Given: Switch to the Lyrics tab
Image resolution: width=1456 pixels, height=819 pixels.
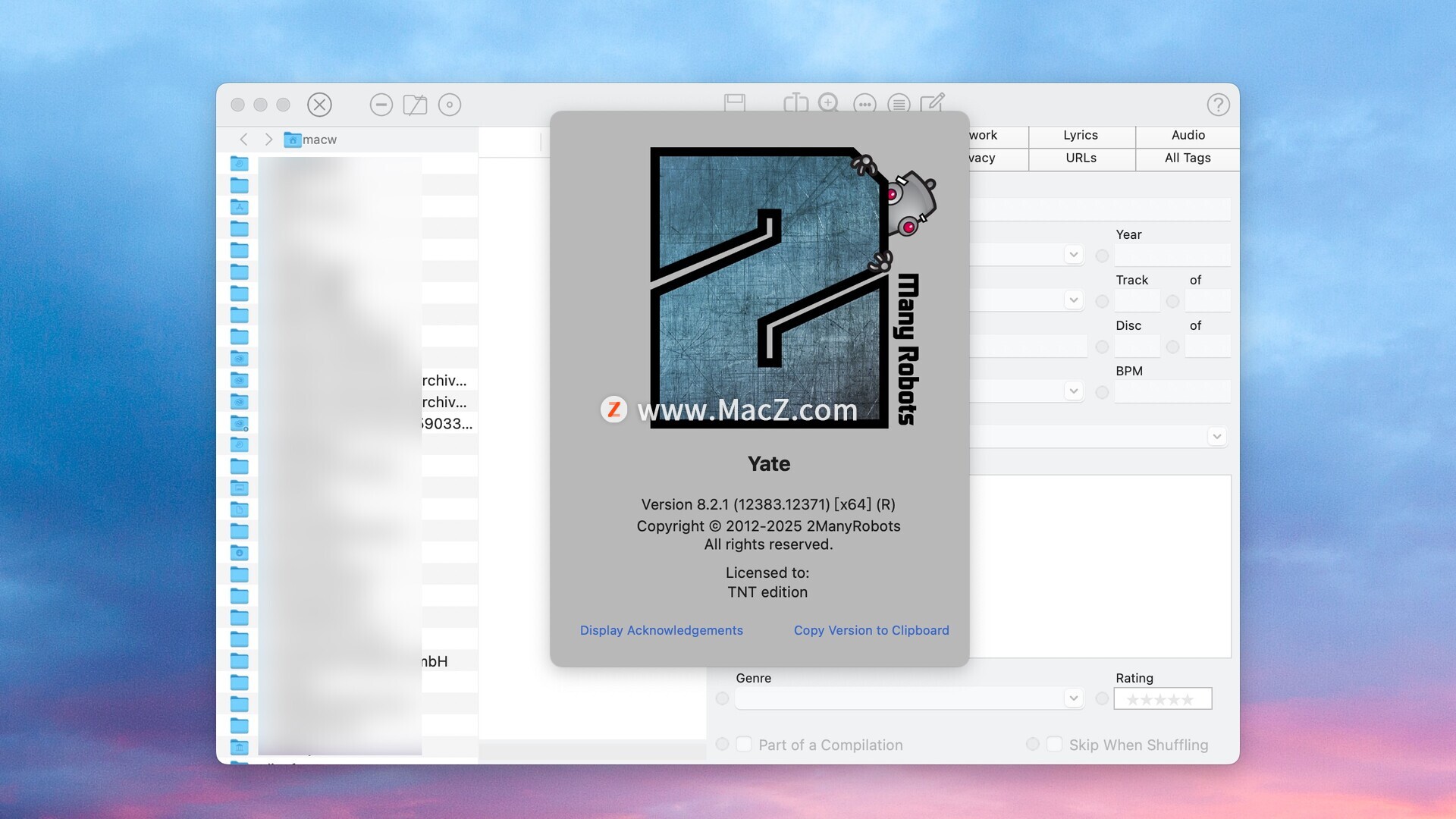Looking at the screenshot, I should click(1081, 135).
